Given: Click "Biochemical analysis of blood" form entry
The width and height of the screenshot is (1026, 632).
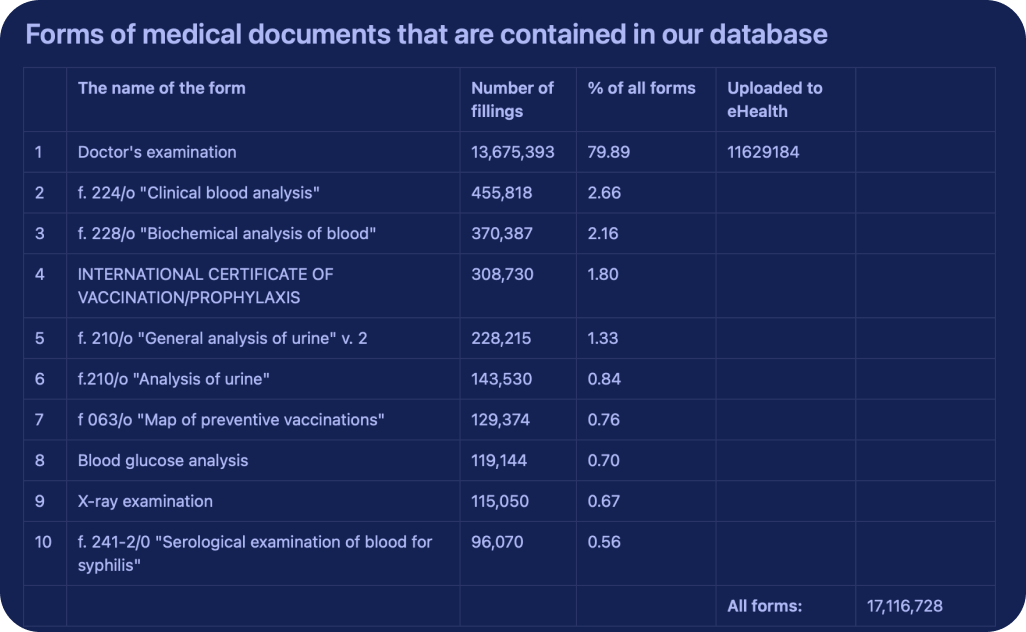Looking at the screenshot, I should click(226, 233).
